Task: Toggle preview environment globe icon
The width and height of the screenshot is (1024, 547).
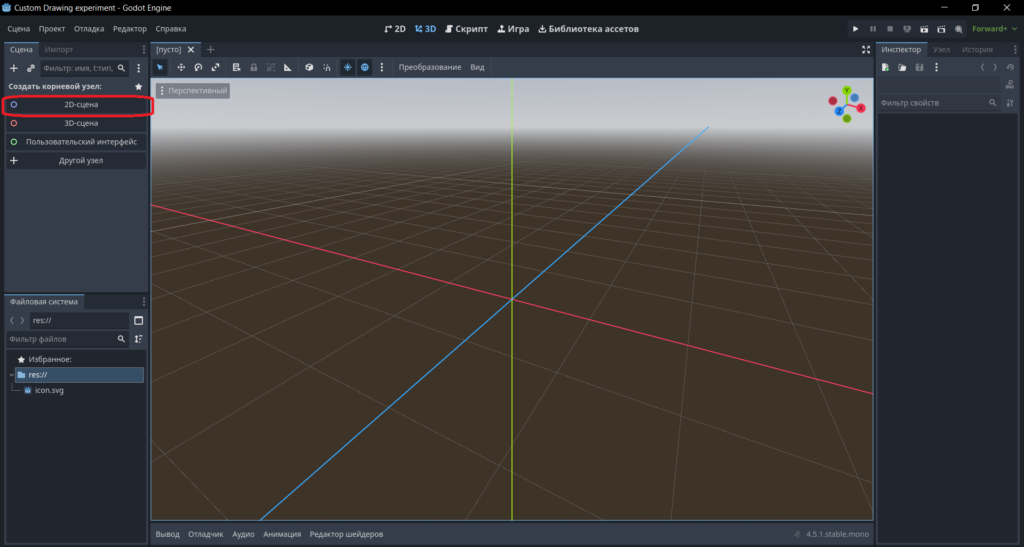Action: tap(364, 67)
